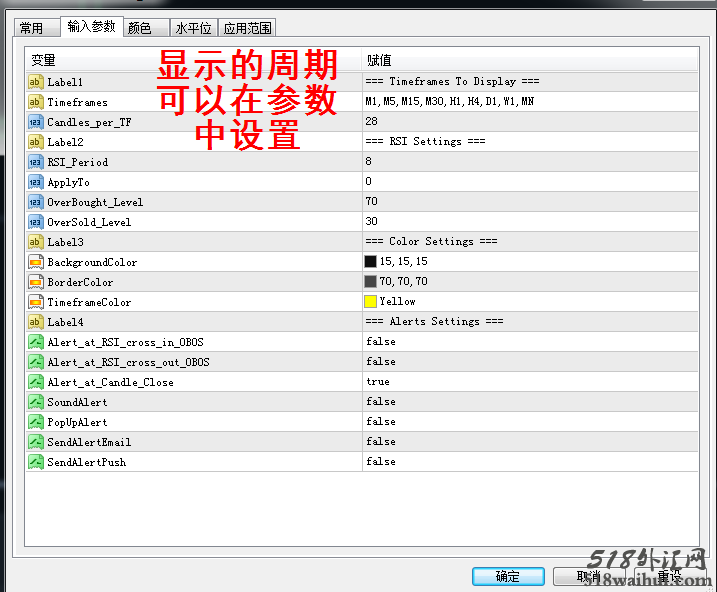
Task: Click the 取消 button
Action: tap(589, 576)
